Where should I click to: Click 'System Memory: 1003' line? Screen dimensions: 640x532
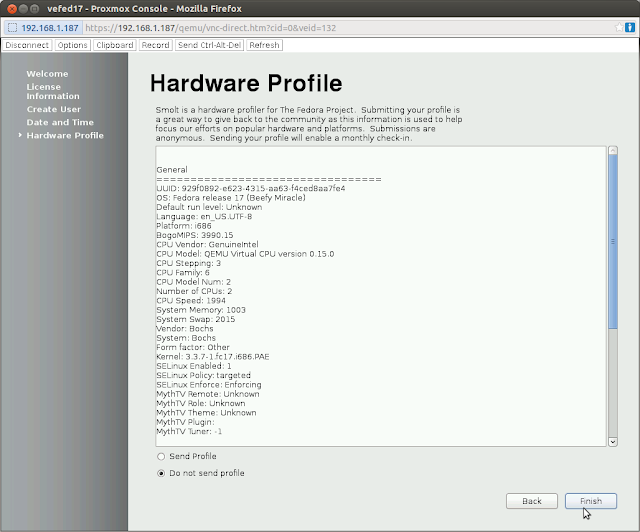pos(201,310)
